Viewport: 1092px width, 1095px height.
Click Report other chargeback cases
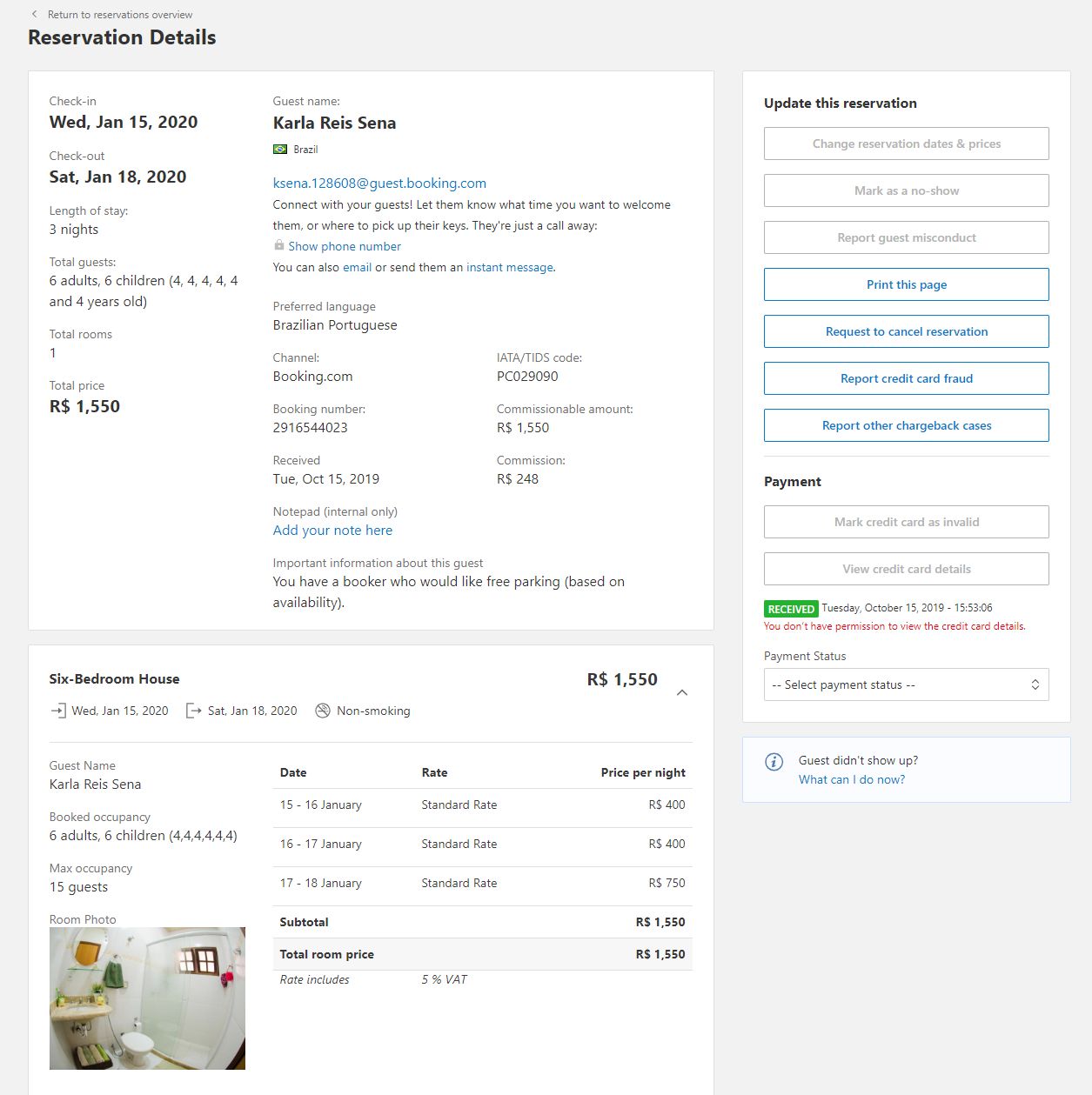tap(906, 425)
